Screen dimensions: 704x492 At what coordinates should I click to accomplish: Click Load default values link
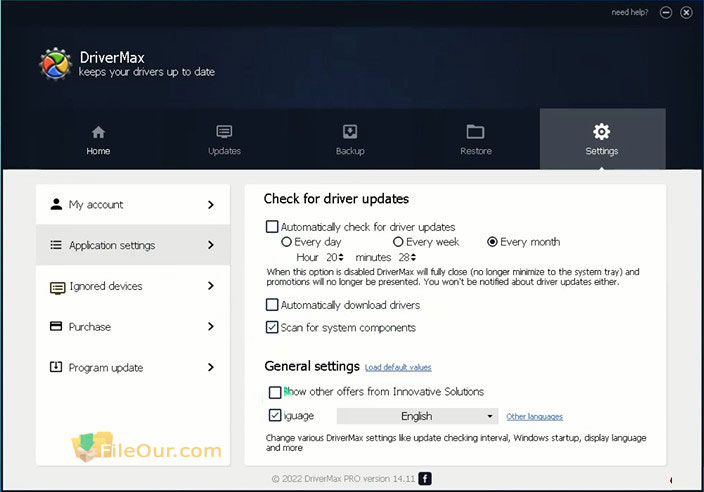(x=398, y=368)
